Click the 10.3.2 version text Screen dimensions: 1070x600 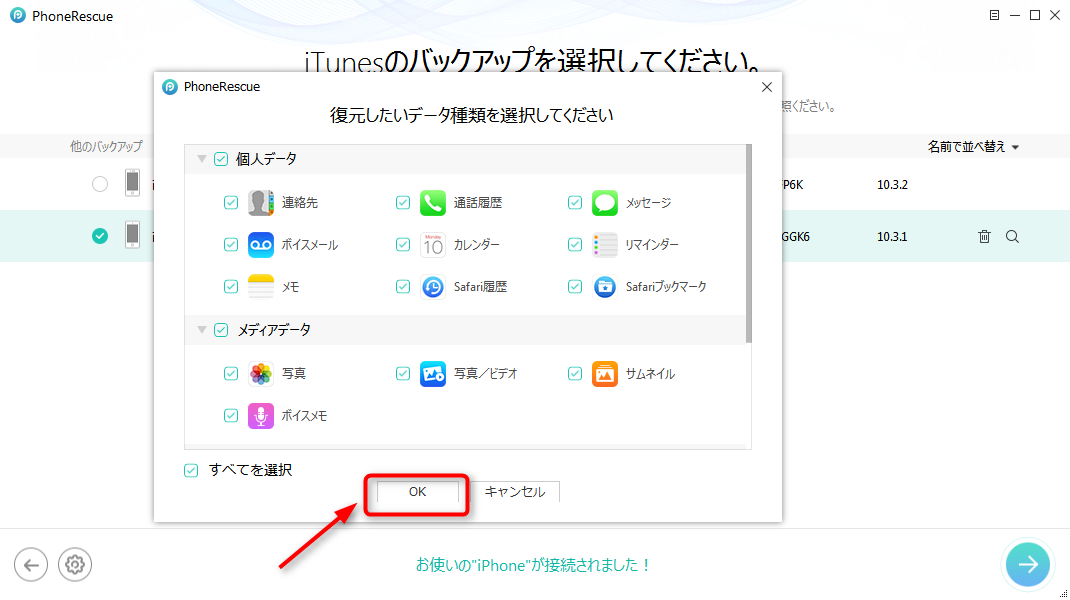coord(892,184)
